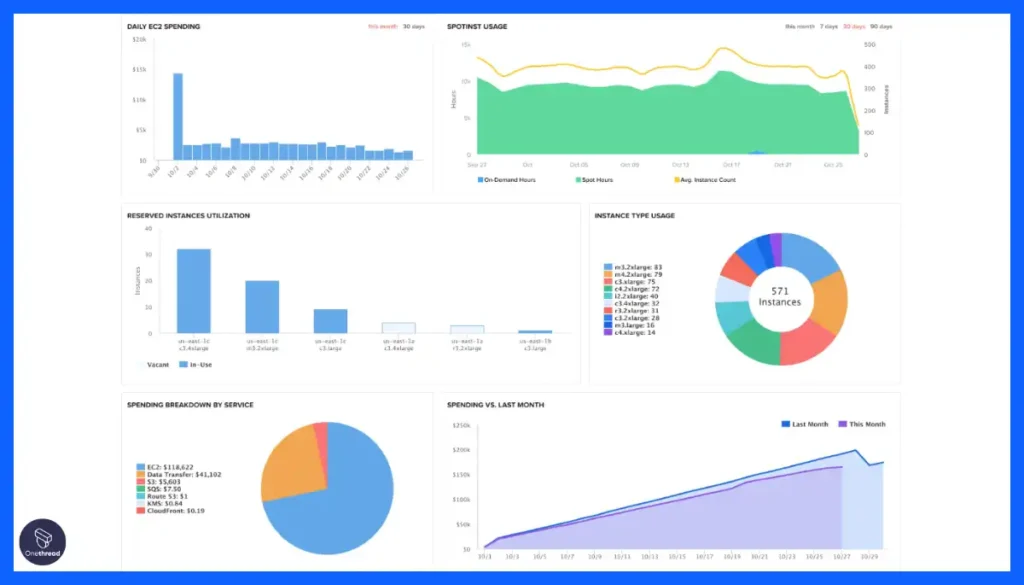
Task: Click the c3.xlarge: 75 legend swatch
Action: click(x=608, y=281)
